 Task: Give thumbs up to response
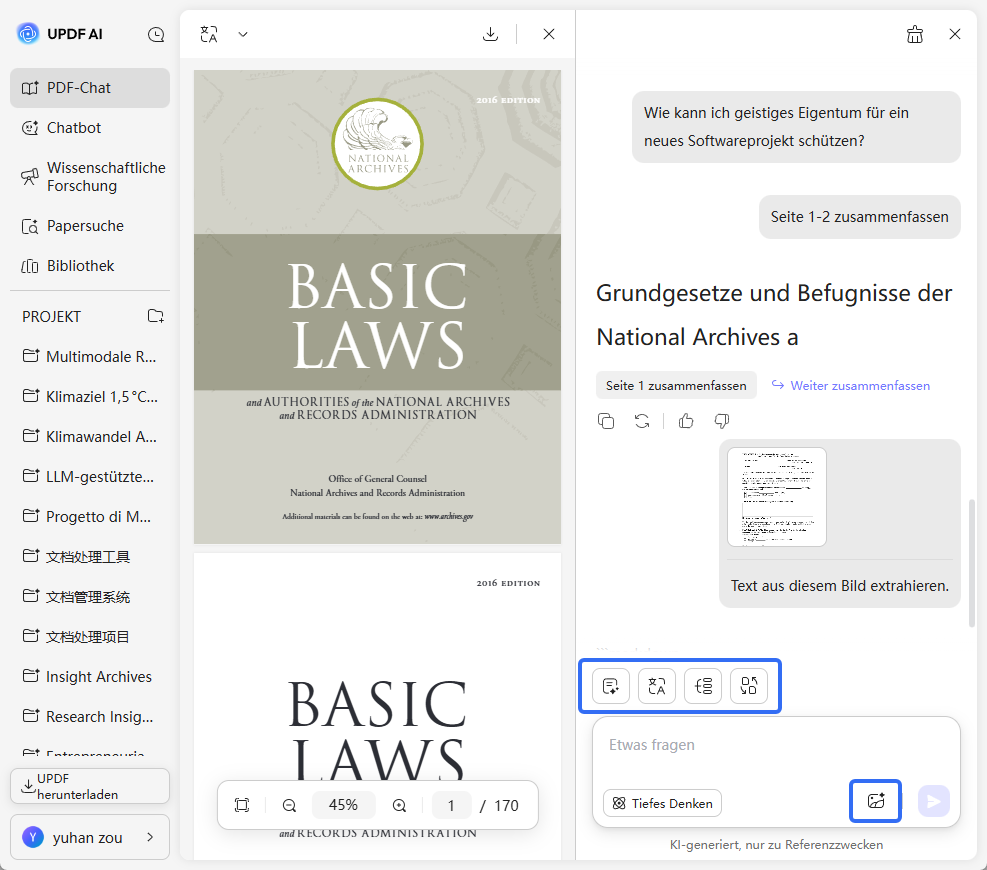tap(686, 421)
